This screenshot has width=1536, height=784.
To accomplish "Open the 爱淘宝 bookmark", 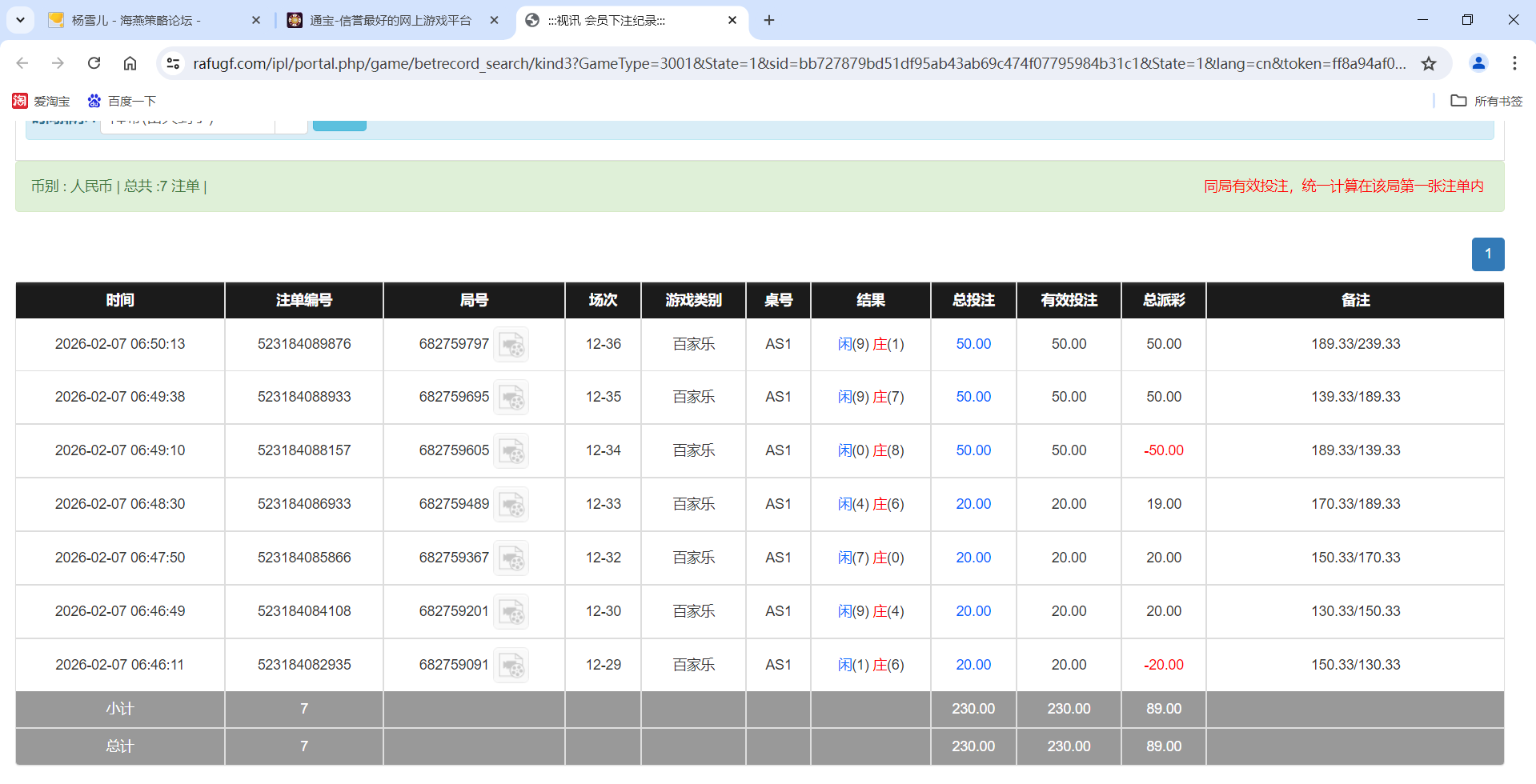I will point(42,101).
